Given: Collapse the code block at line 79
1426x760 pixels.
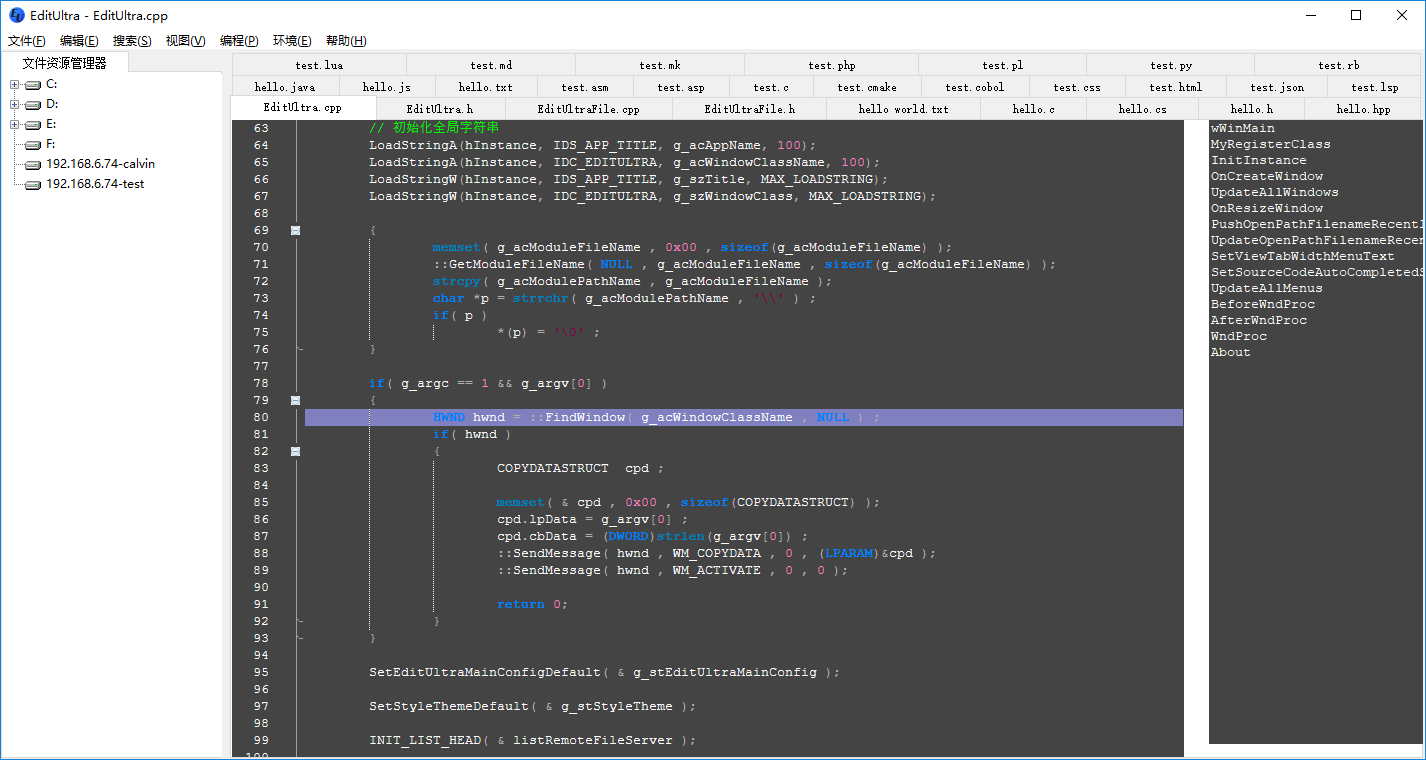Looking at the screenshot, I should [295, 400].
